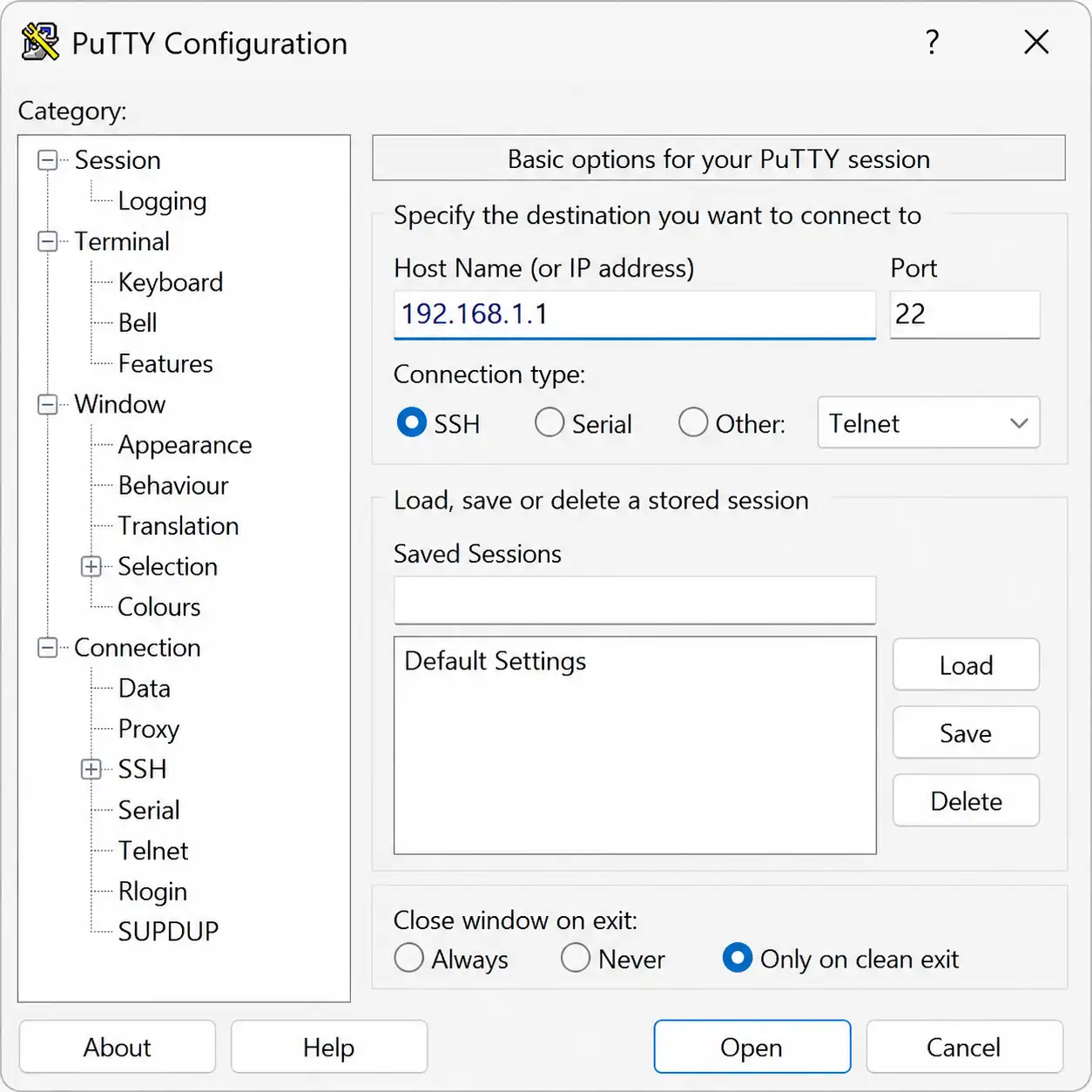This screenshot has height=1092, width=1092.
Task: Click the Cancel button
Action: (964, 1047)
